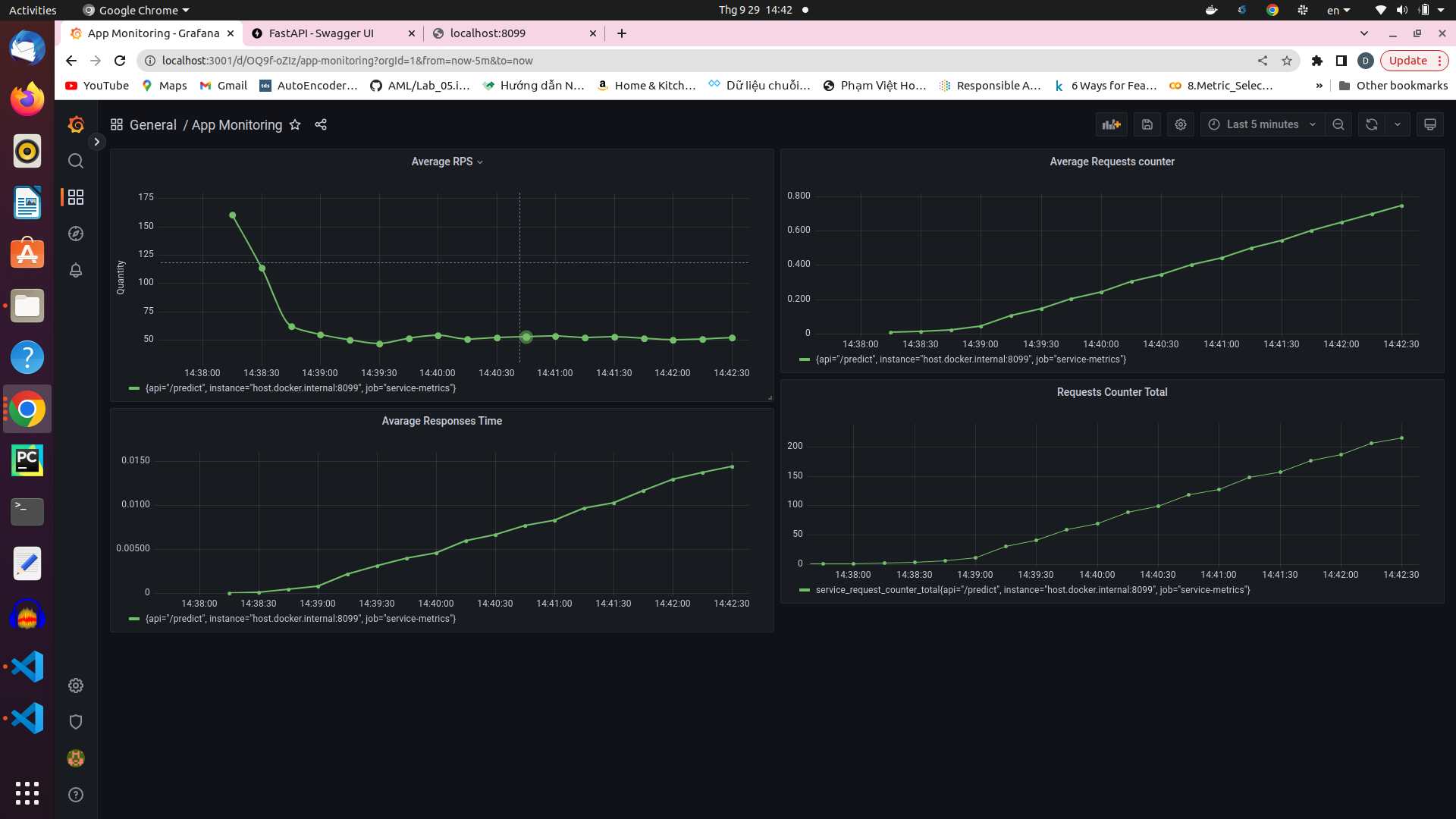
Task: Open Explore compass icon in sidebar
Action: 76,234
